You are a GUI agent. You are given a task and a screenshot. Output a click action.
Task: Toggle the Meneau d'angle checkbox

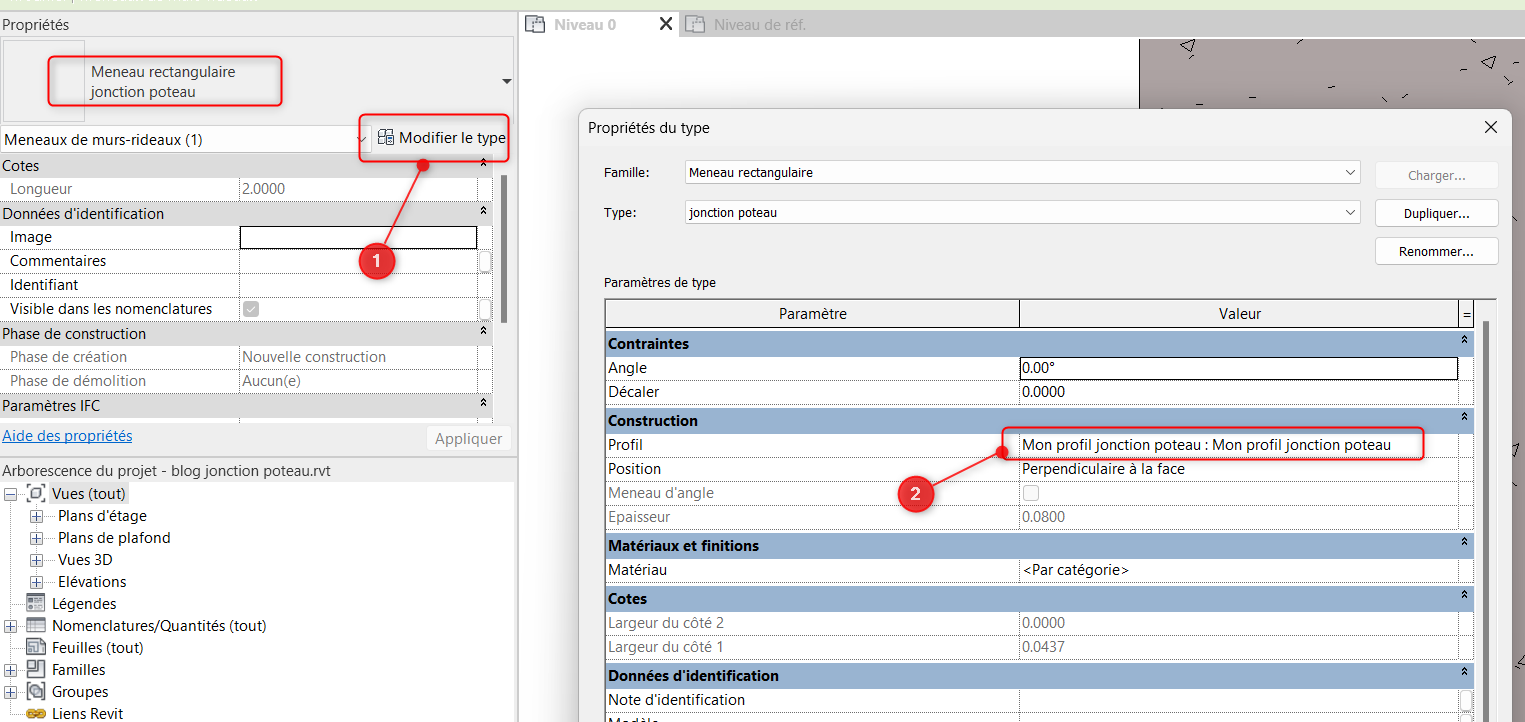click(1030, 492)
